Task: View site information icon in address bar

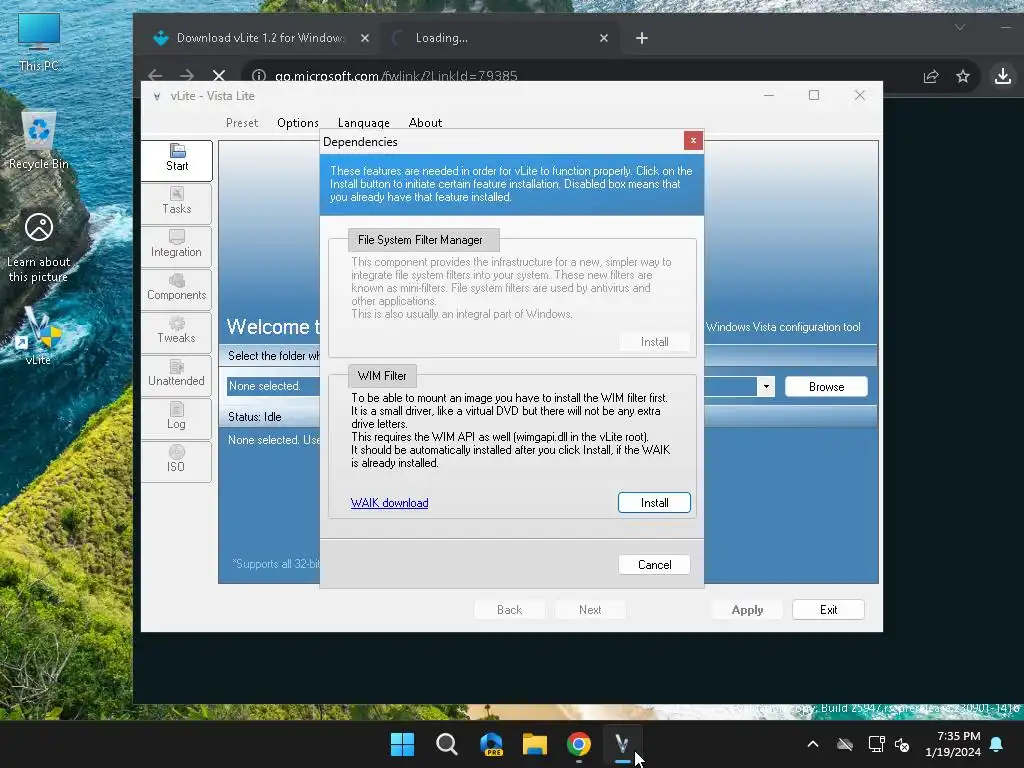Action: (x=259, y=76)
